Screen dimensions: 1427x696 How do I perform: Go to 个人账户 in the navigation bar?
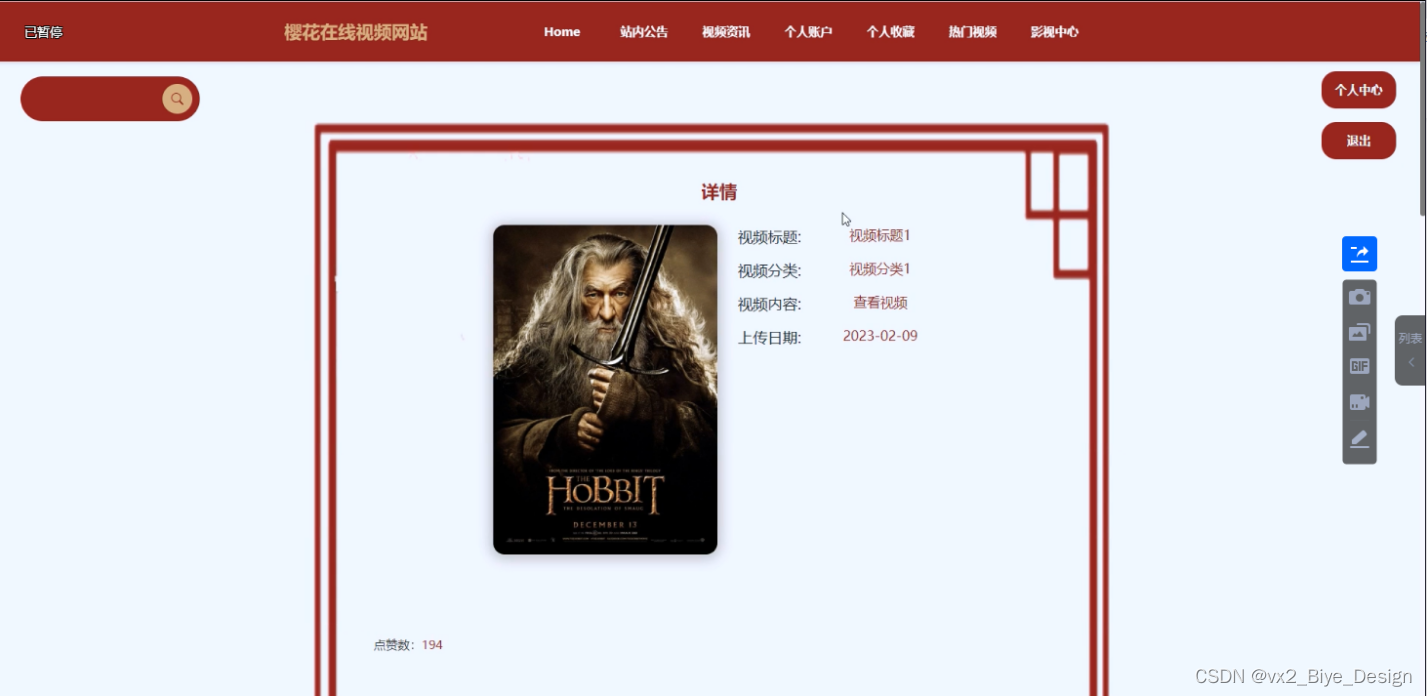pyautogui.click(x=808, y=32)
